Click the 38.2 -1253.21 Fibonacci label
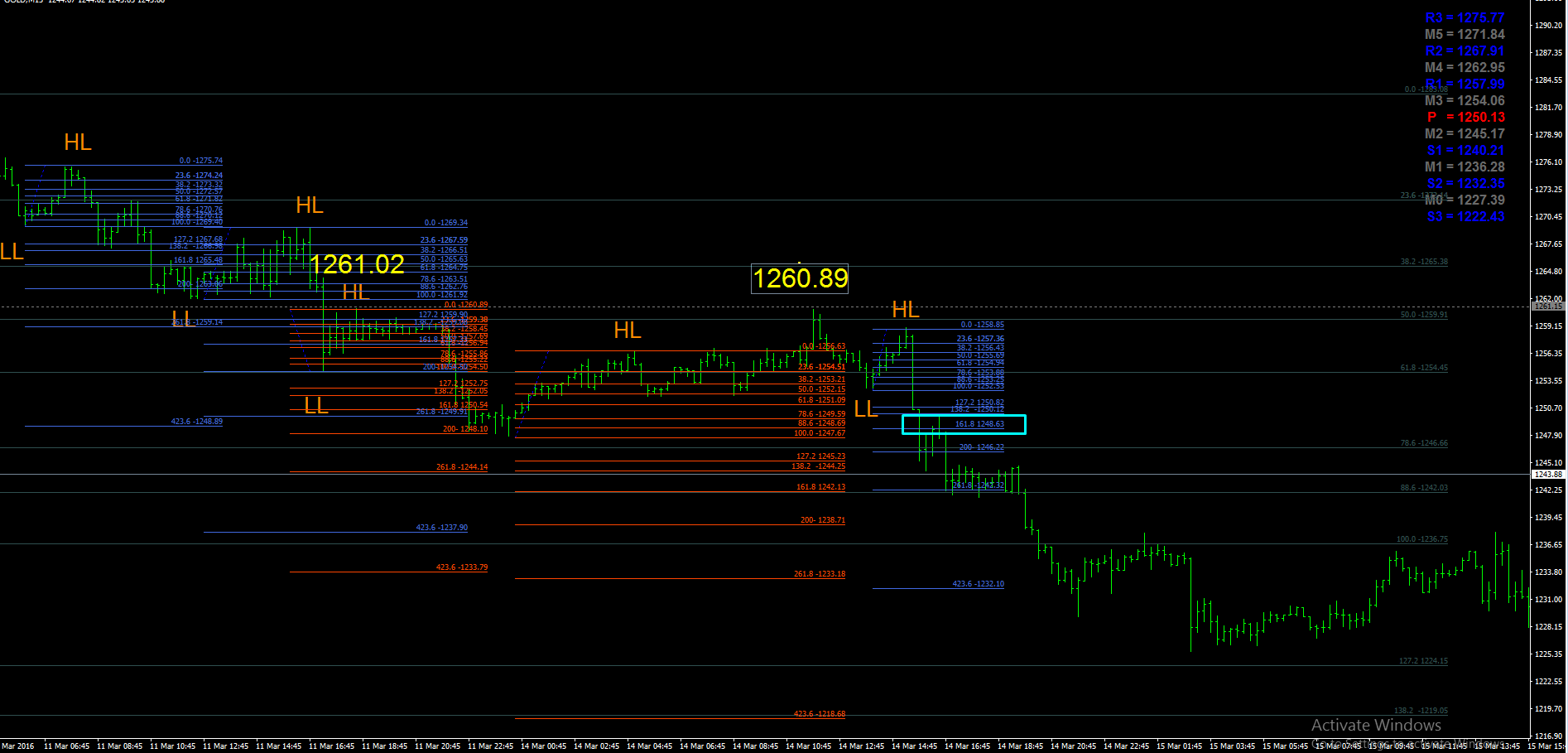Image resolution: width=1568 pixels, height=753 pixels. 822,379
